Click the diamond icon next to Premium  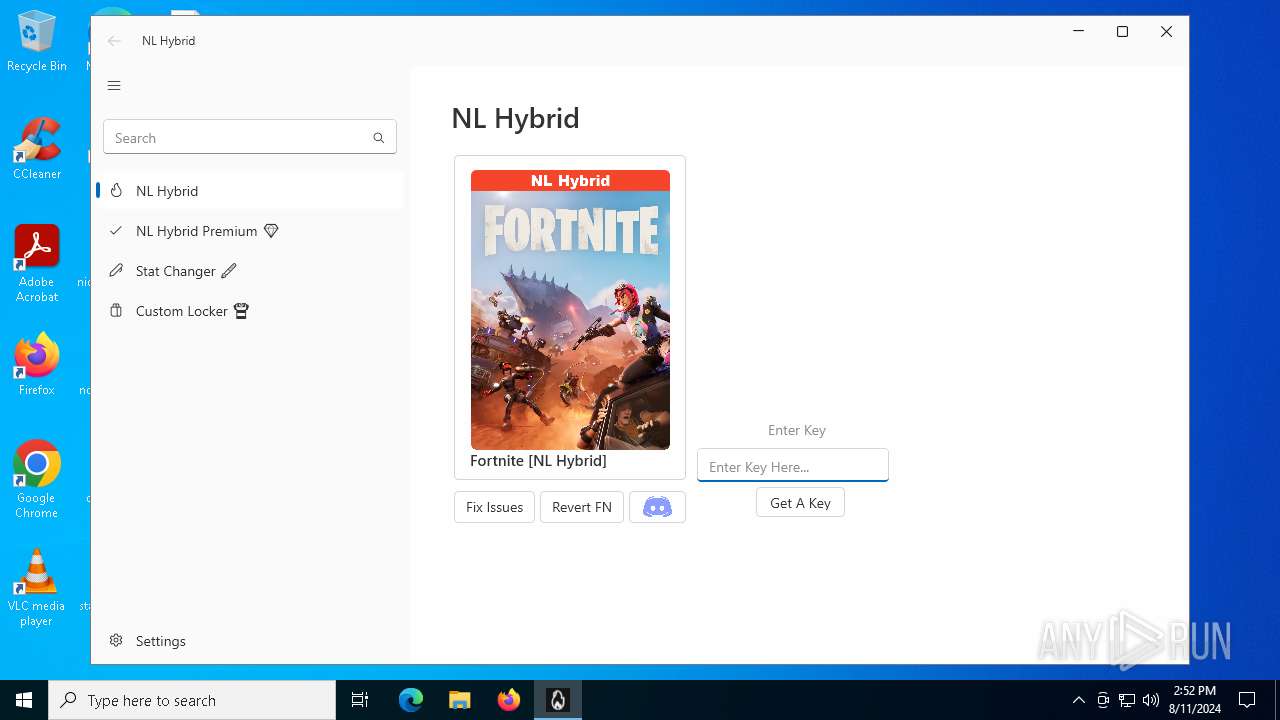tap(271, 231)
